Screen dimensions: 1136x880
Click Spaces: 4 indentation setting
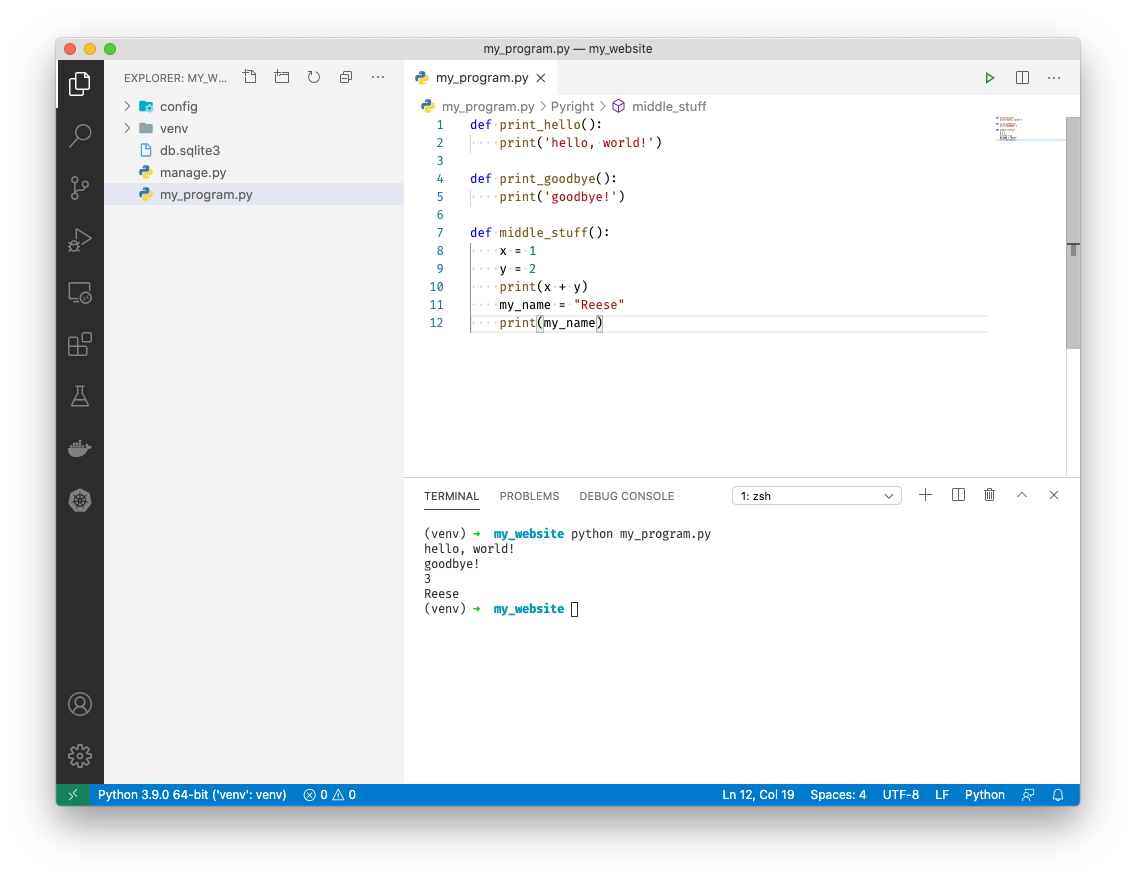point(838,795)
